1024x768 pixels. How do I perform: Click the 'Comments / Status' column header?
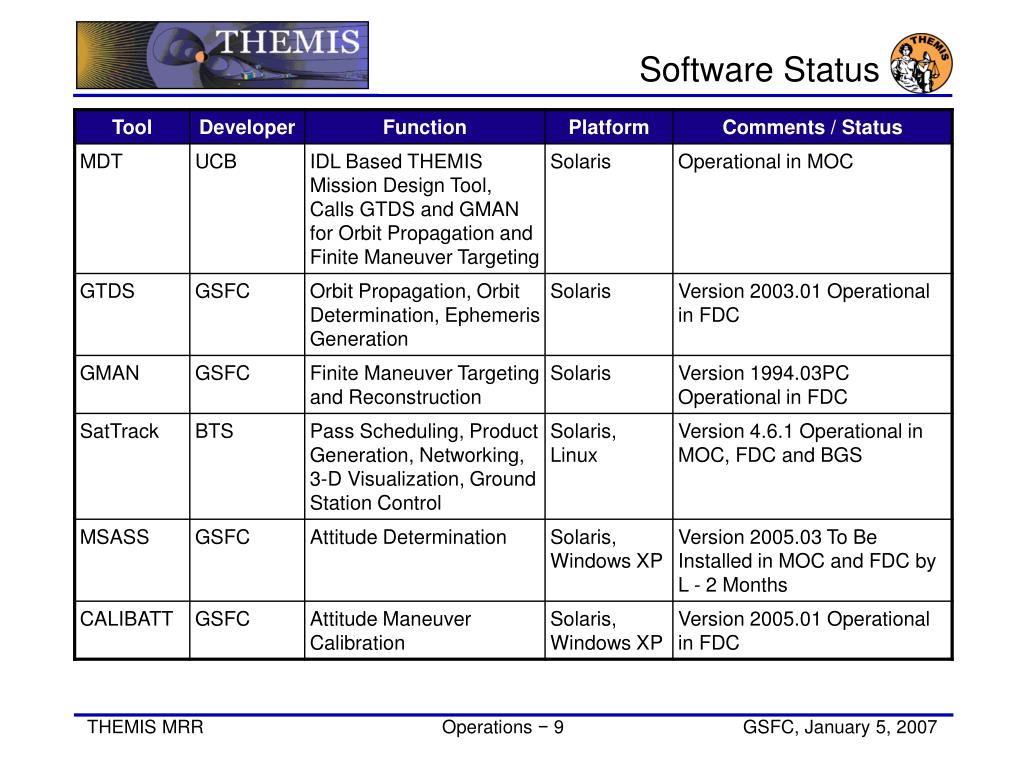click(812, 127)
